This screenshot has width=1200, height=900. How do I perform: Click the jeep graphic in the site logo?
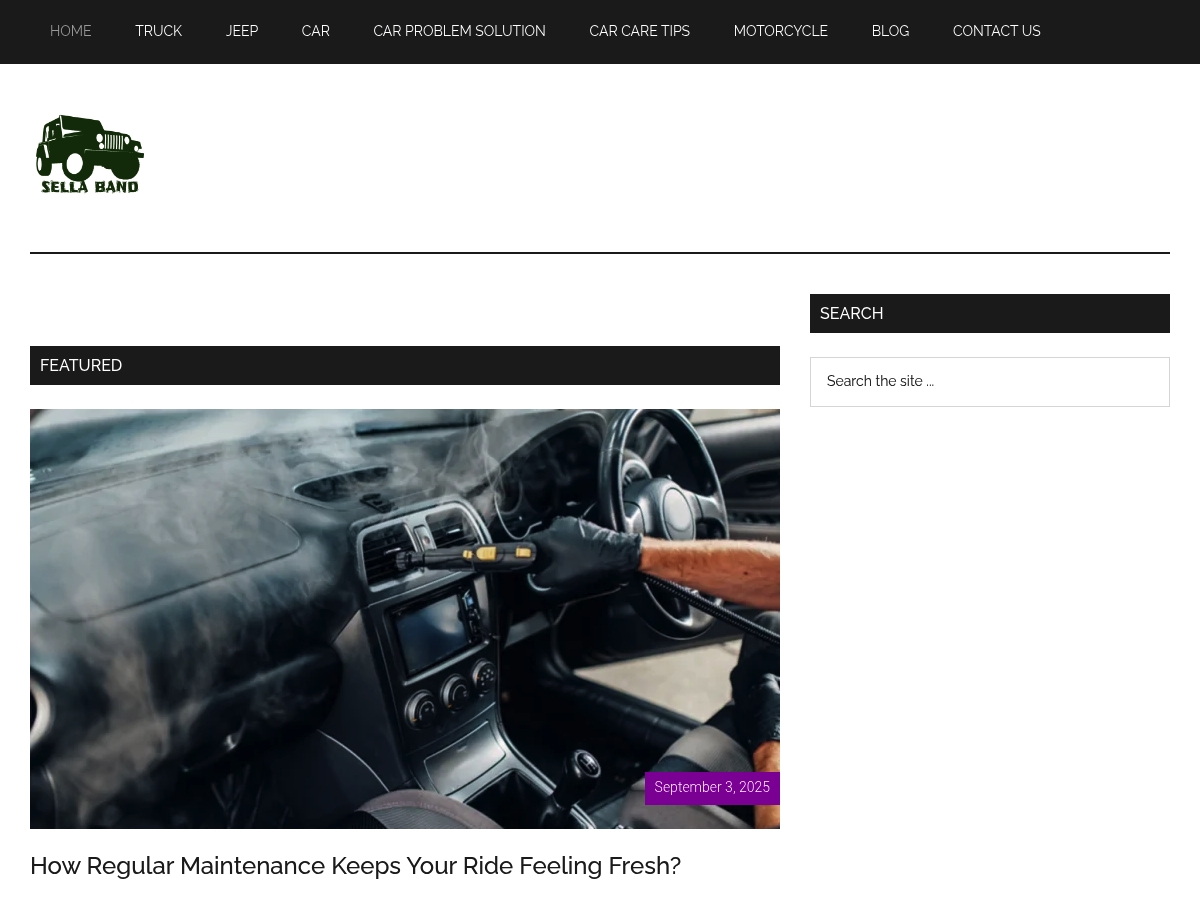(90, 147)
